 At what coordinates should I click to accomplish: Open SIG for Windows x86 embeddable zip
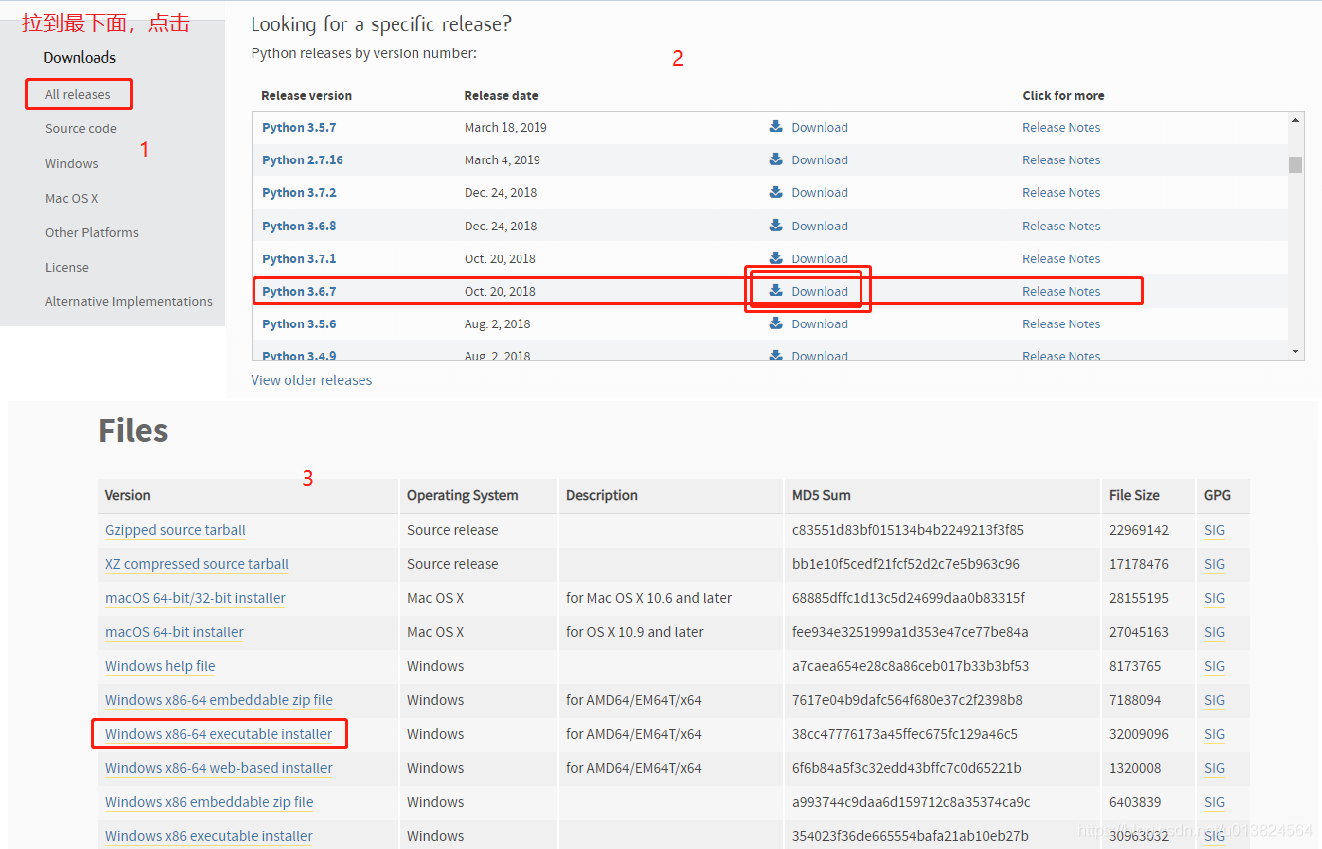[1214, 802]
